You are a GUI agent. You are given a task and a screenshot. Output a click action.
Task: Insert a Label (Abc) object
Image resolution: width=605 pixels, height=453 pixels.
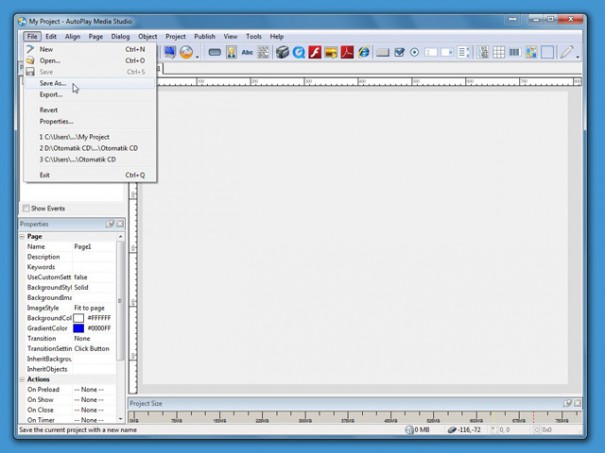[247, 52]
